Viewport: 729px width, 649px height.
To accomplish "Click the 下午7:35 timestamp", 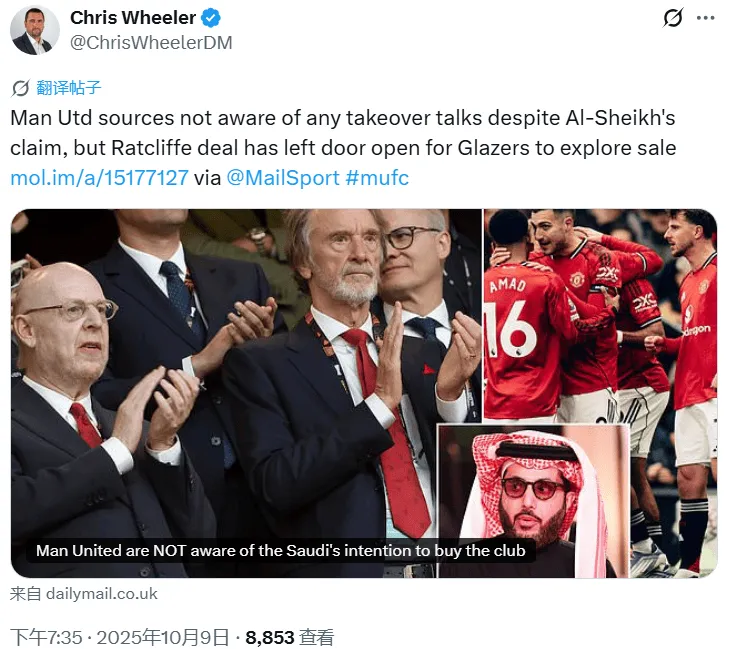I will (x=46, y=637).
